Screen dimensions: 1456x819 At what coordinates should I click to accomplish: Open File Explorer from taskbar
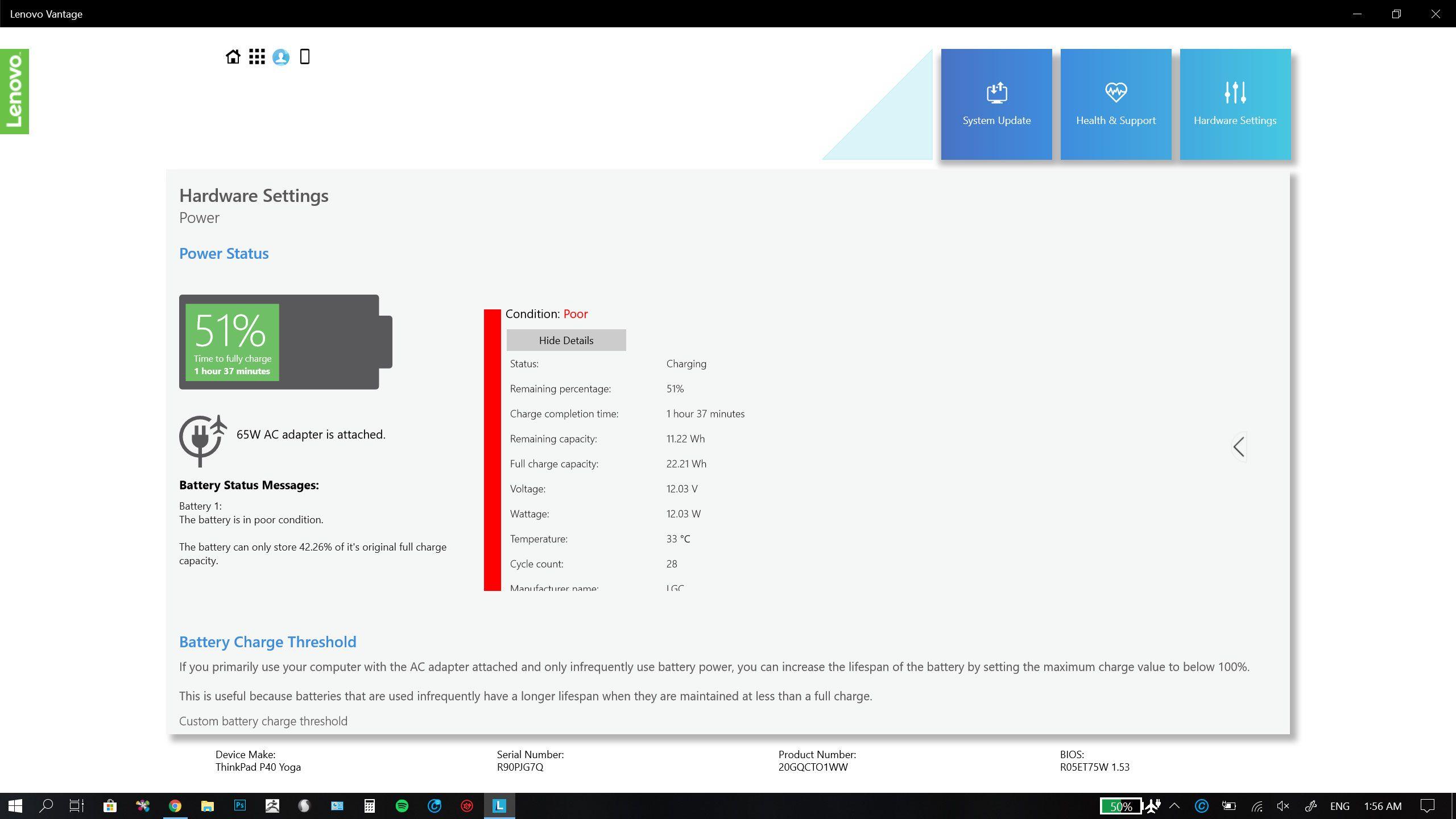coord(208,806)
